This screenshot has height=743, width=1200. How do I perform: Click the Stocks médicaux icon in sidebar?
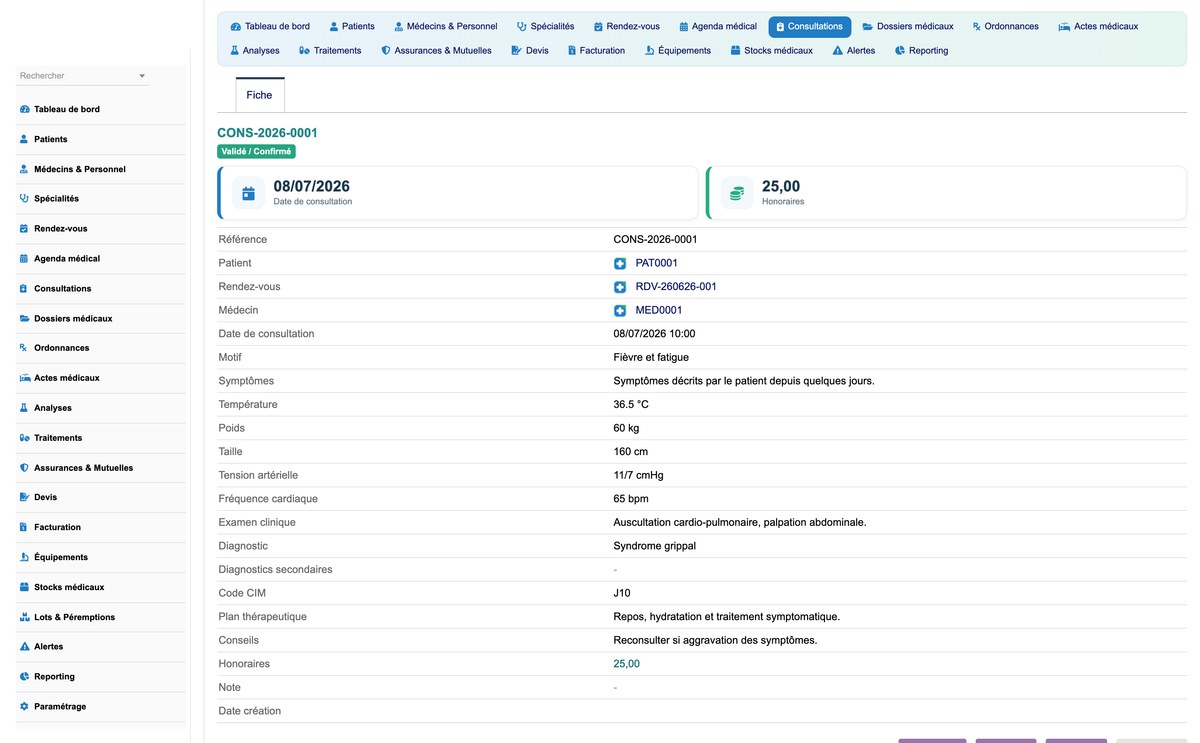tap(24, 587)
